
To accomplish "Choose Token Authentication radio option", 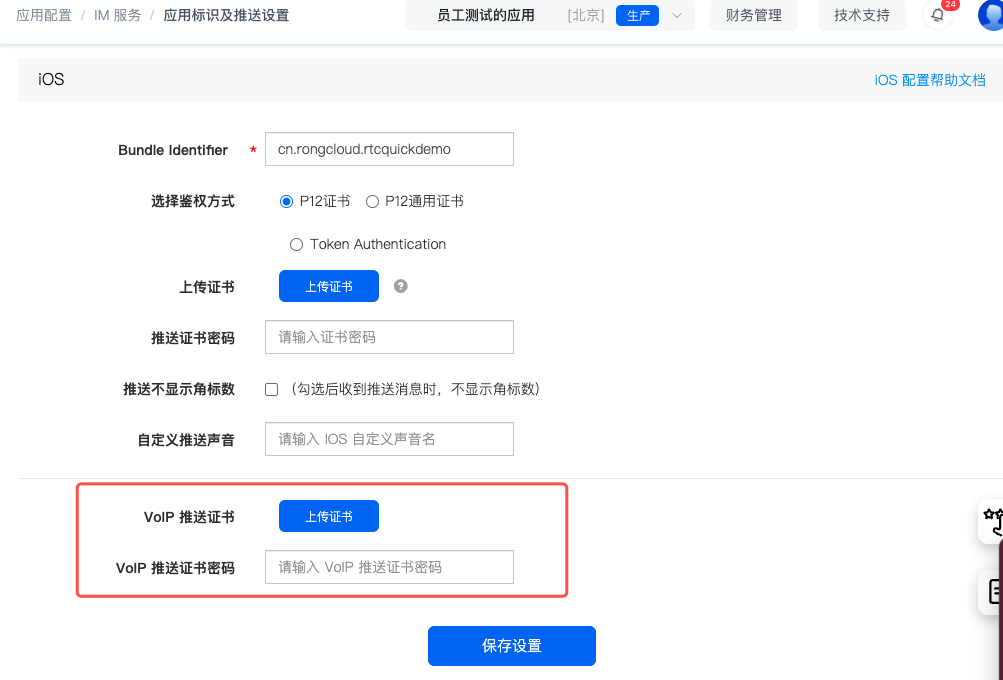I will click(x=296, y=244).
